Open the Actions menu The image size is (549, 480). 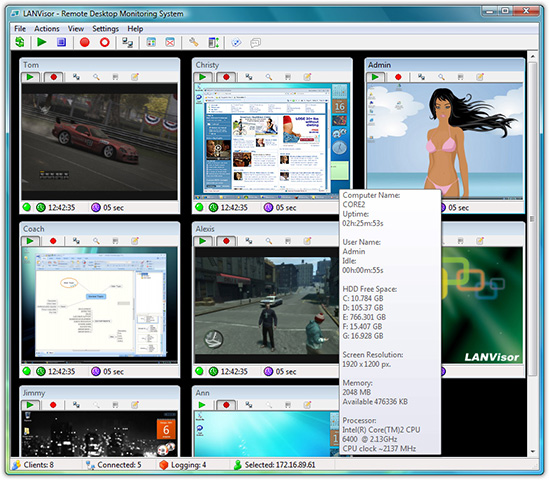47,29
